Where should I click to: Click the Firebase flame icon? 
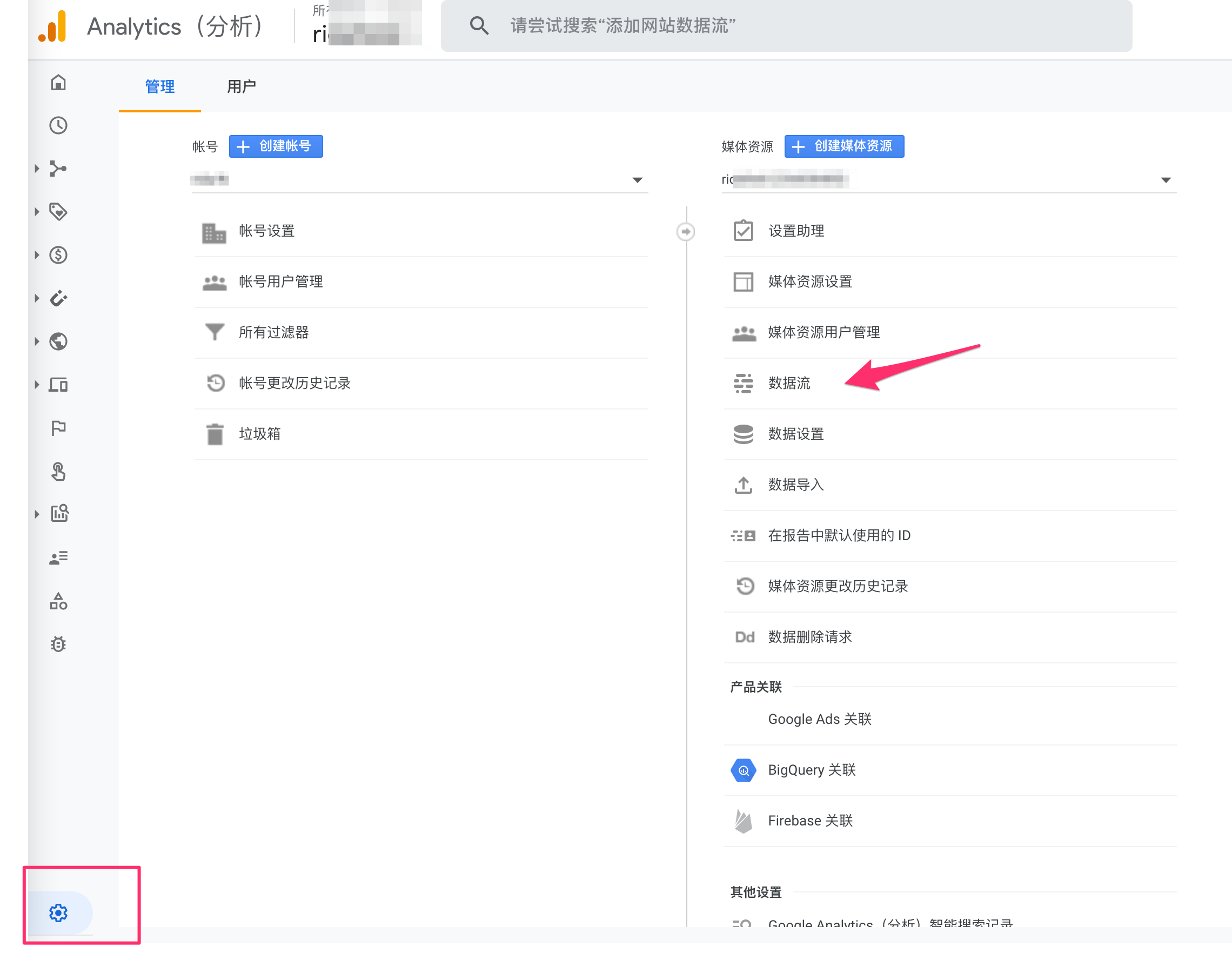coord(744,821)
